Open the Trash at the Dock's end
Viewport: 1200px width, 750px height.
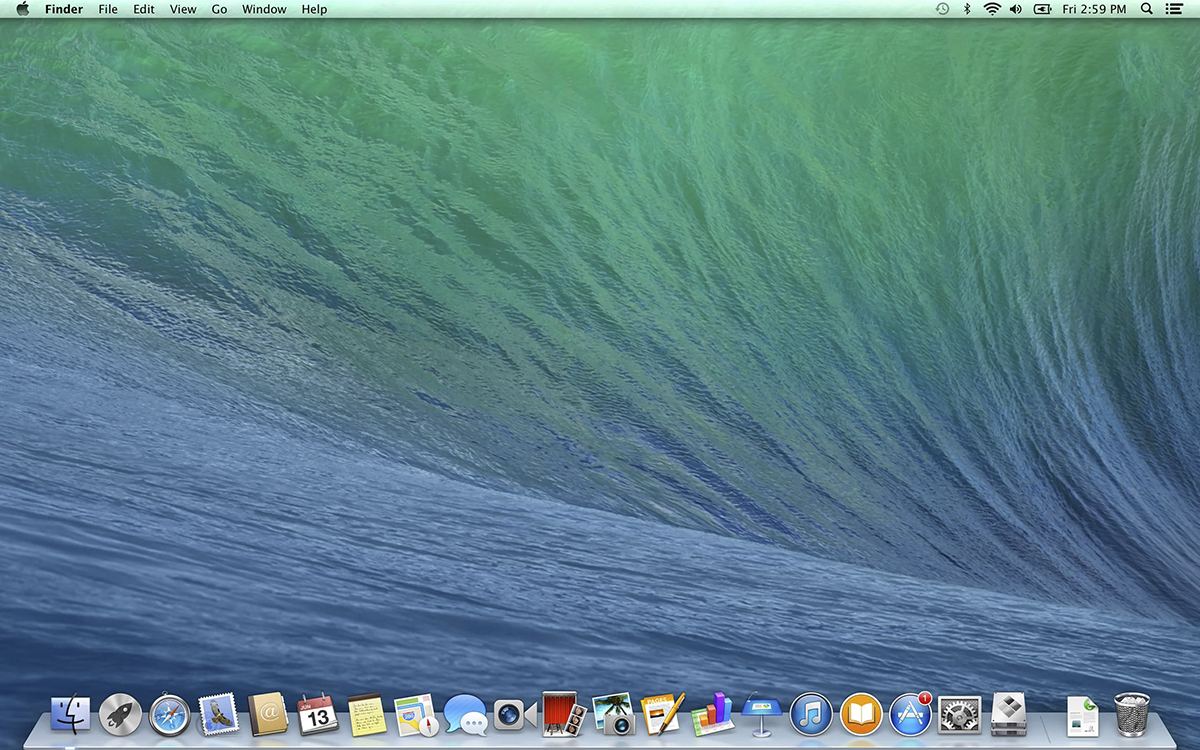click(x=1131, y=713)
